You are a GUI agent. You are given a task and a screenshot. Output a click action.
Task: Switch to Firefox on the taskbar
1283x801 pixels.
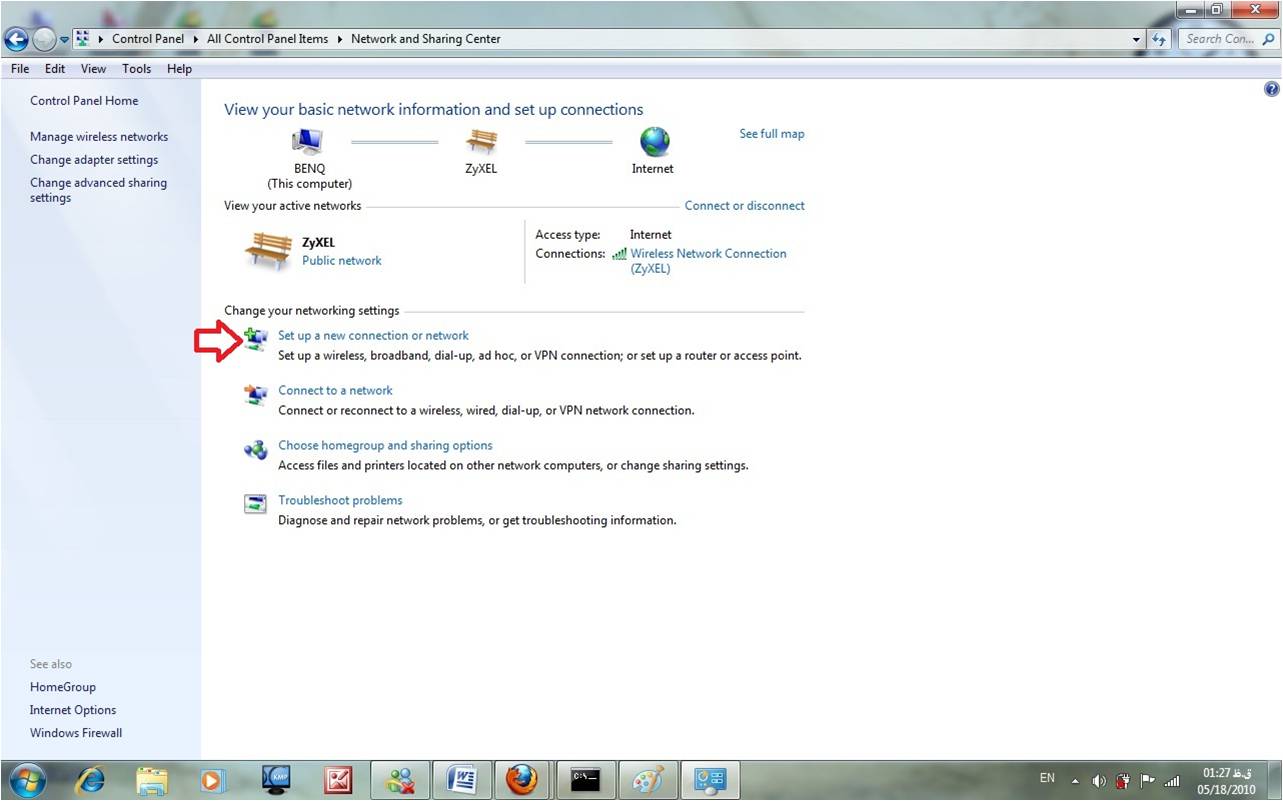point(522,779)
